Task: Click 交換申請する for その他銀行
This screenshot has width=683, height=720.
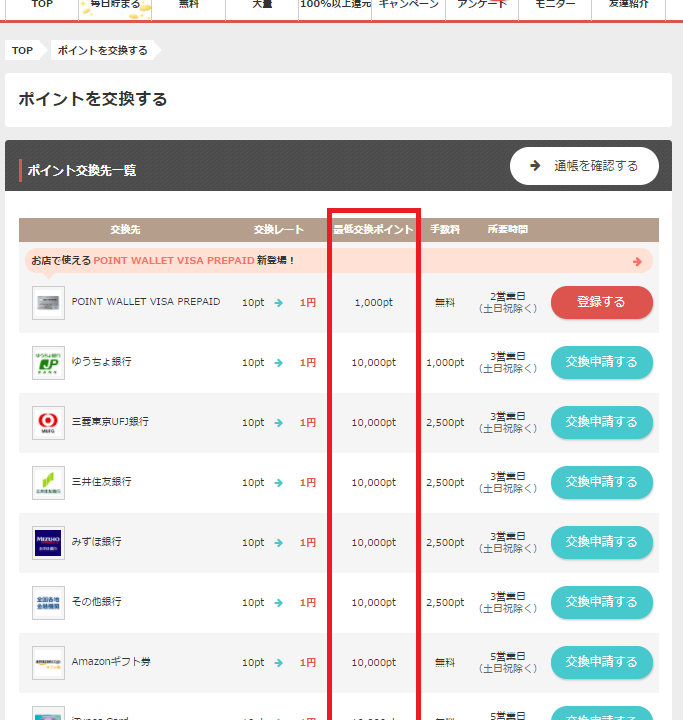Action: coord(602,602)
